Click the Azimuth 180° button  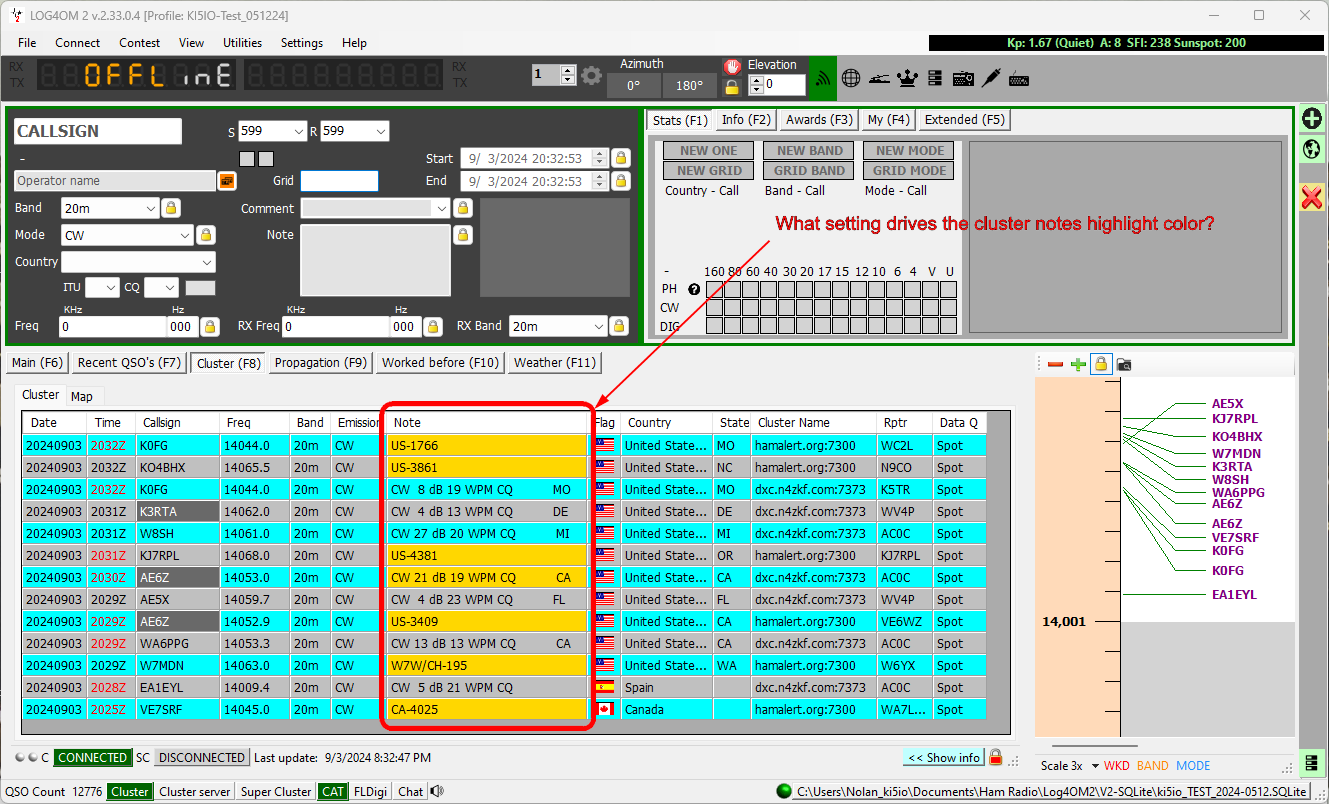(689, 86)
